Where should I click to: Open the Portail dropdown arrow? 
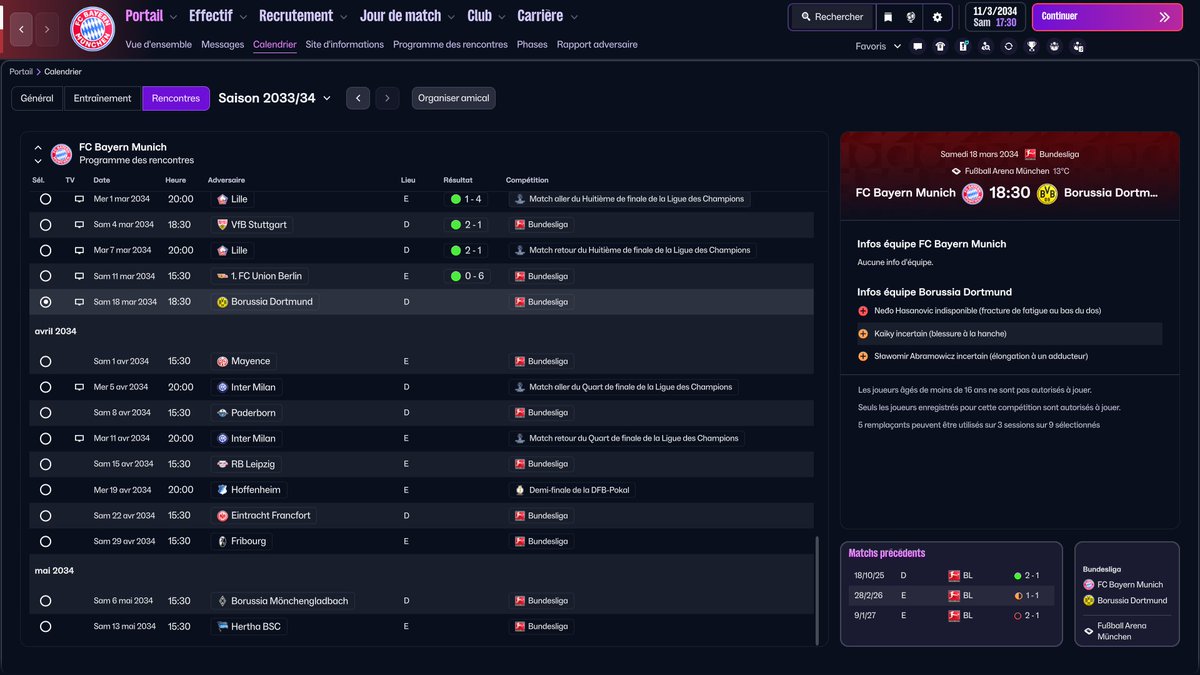click(x=174, y=17)
